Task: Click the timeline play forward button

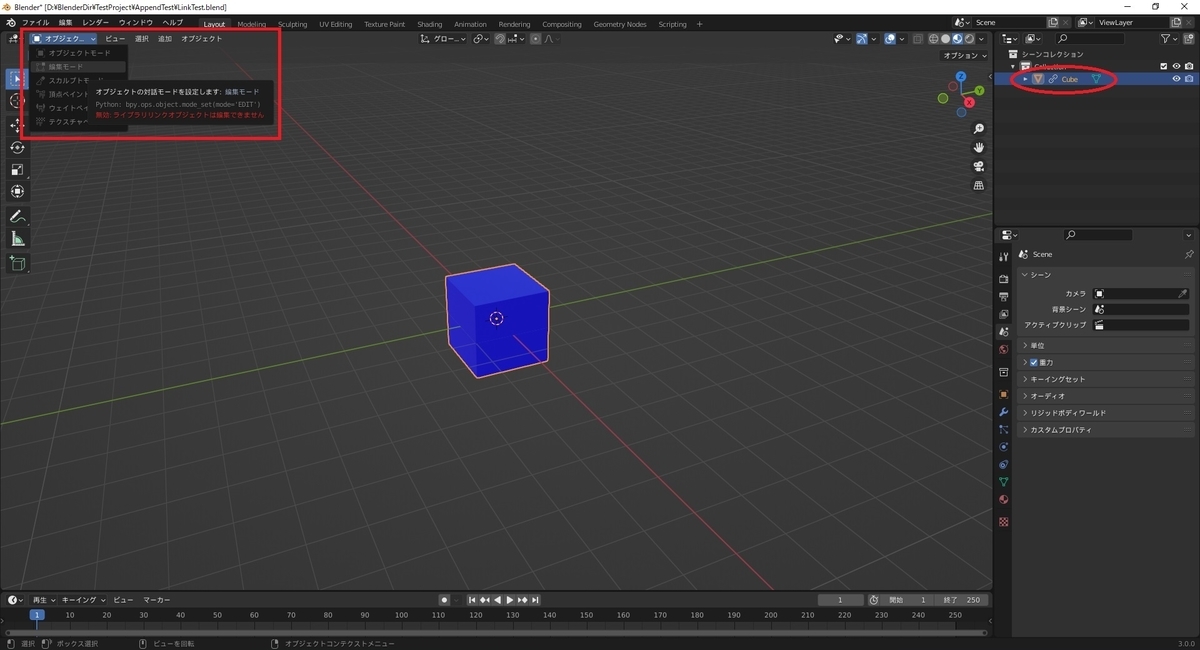Action: pyautogui.click(x=510, y=600)
